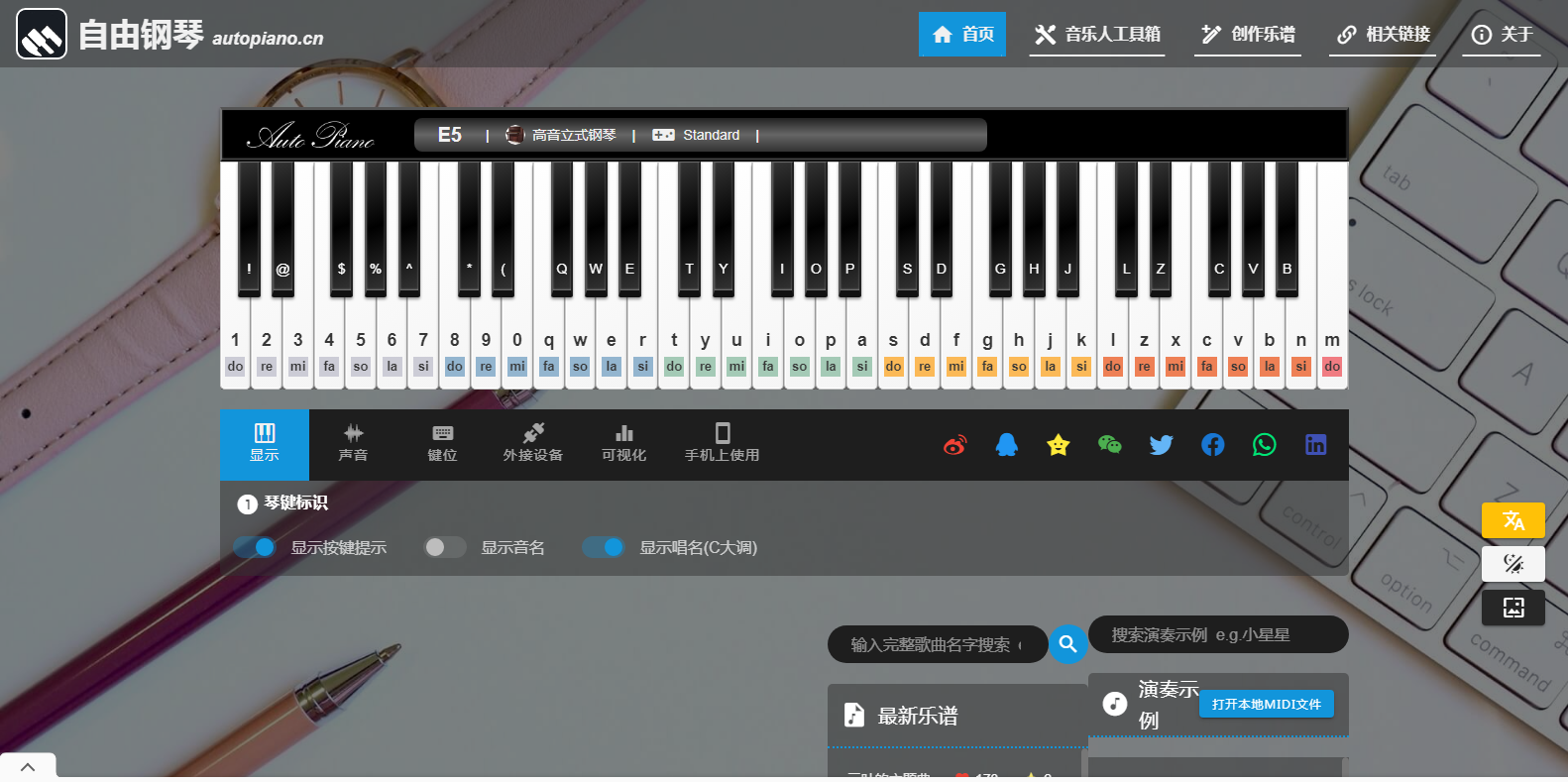Share via the WeChat icon
Image resolution: width=1568 pixels, height=782 pixels.
(1109, 445)
